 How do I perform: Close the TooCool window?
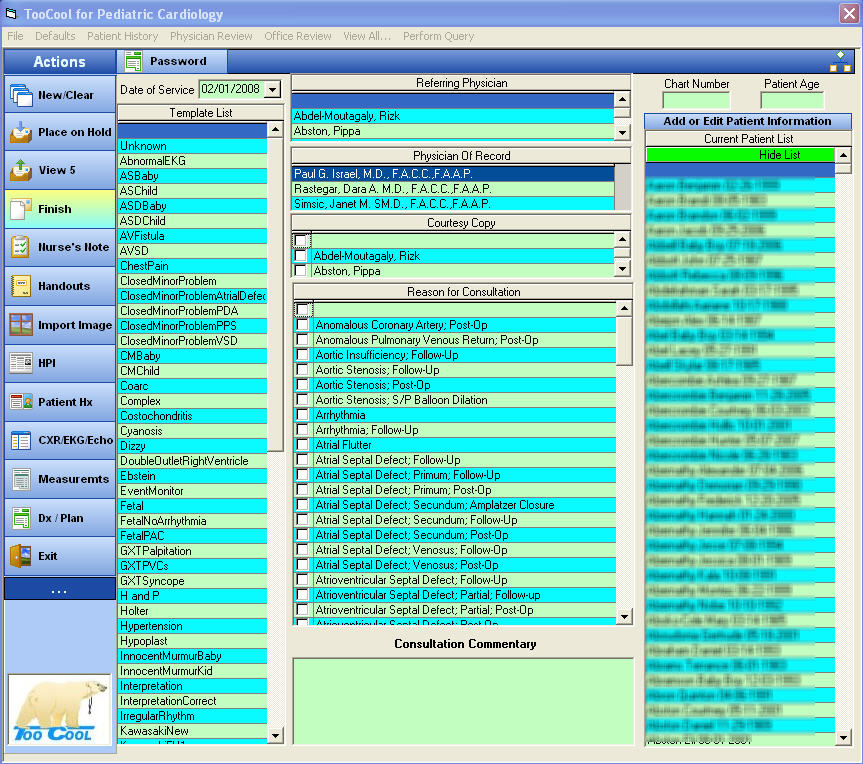tap(849, 13)
